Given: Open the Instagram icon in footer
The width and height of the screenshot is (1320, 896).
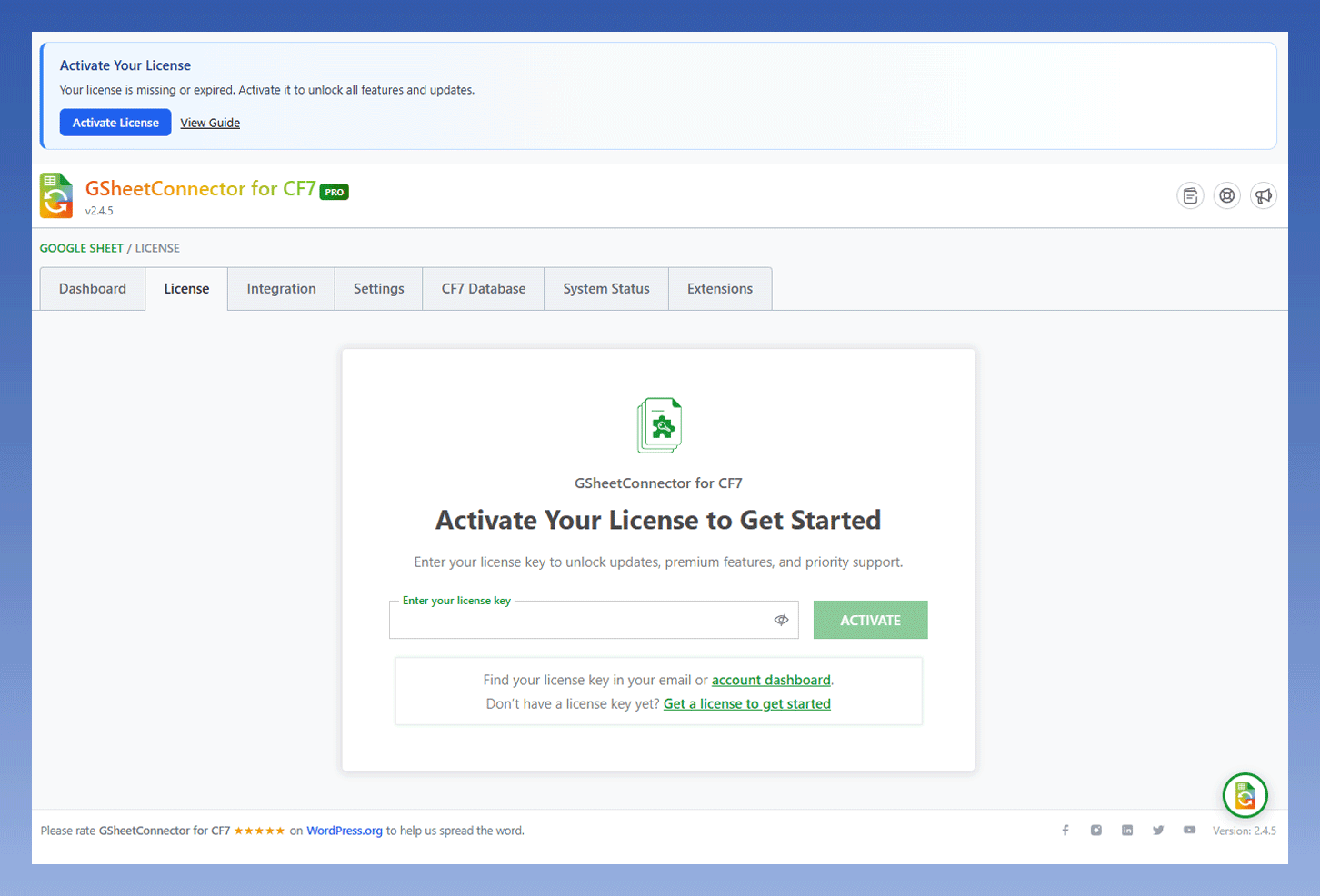Looking at the screenshot, I should [1096, 831].
